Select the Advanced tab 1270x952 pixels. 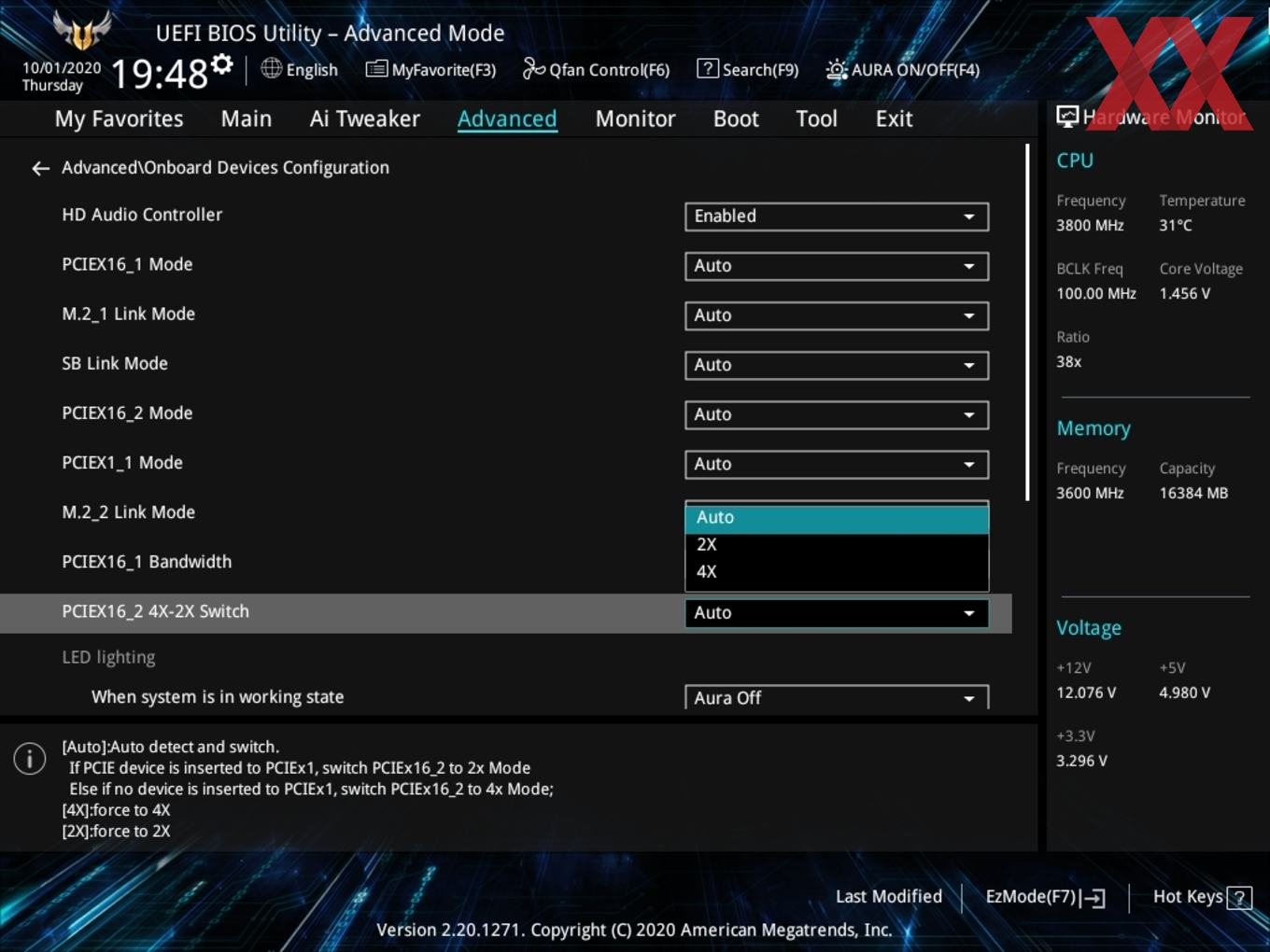(507, 119)
